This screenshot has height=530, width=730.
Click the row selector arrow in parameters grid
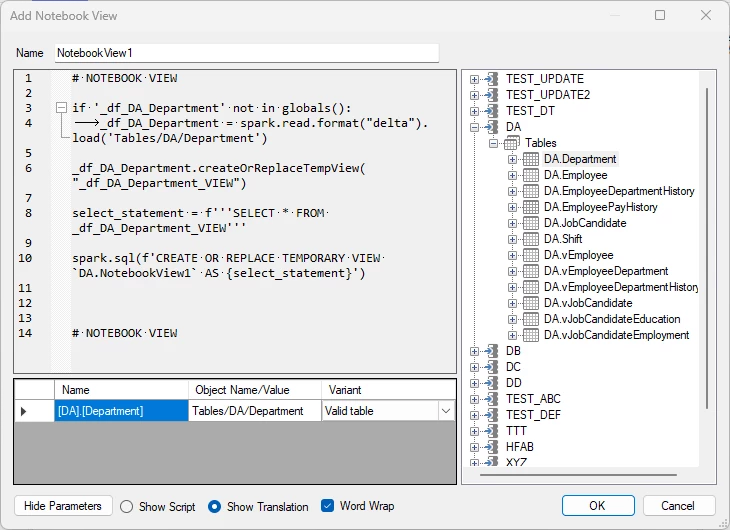point(23,411)
